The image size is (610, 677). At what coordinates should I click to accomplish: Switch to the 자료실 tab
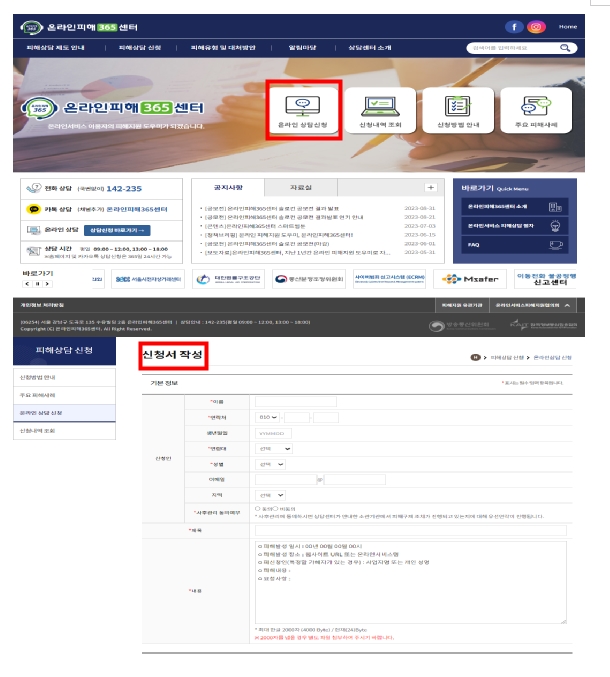[x=301, y=188]
